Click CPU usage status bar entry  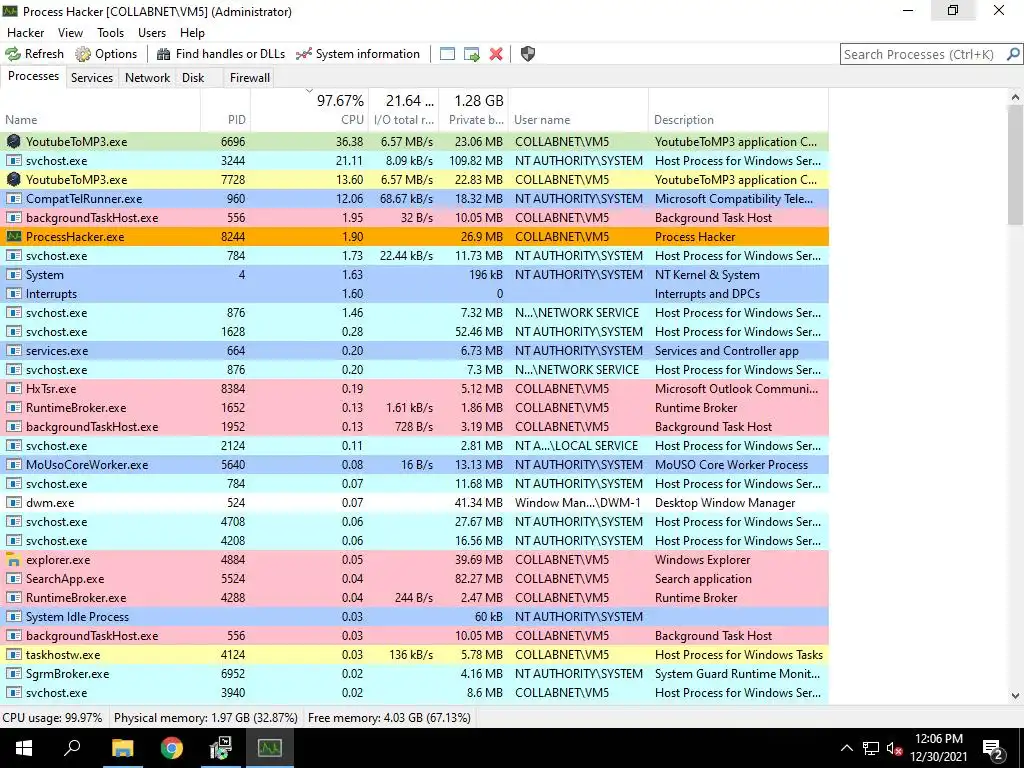52,718
